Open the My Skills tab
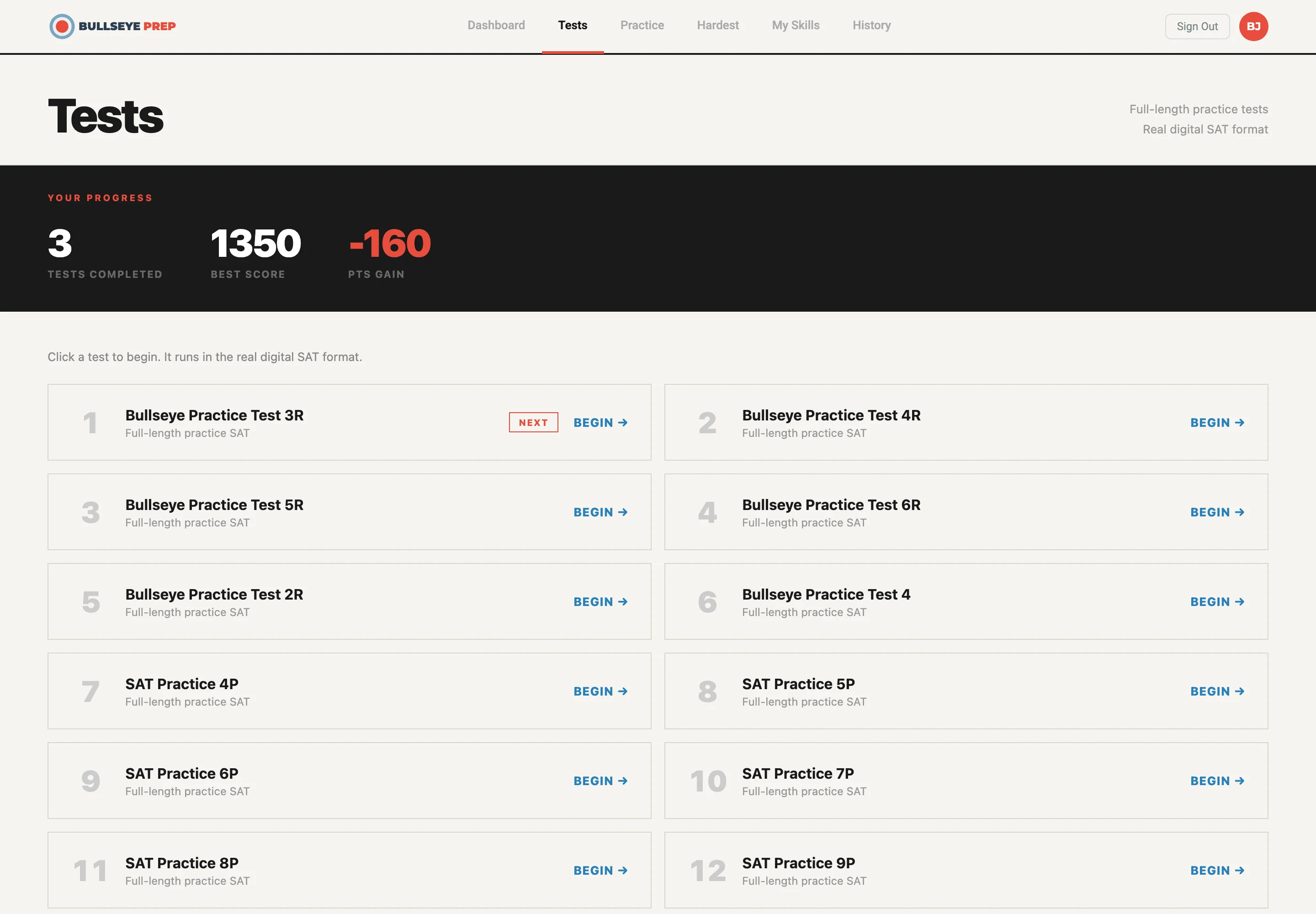 pos(796,25)
